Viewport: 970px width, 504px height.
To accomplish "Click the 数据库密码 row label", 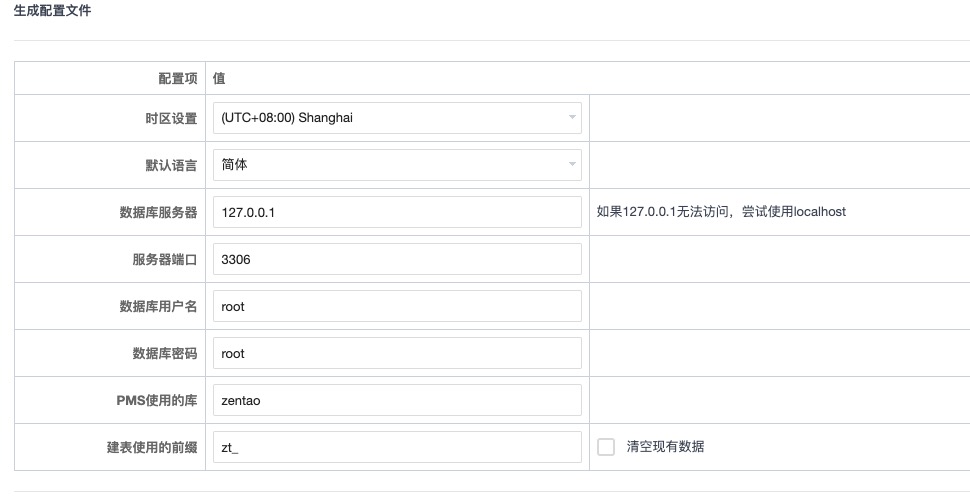I will 165,353.
